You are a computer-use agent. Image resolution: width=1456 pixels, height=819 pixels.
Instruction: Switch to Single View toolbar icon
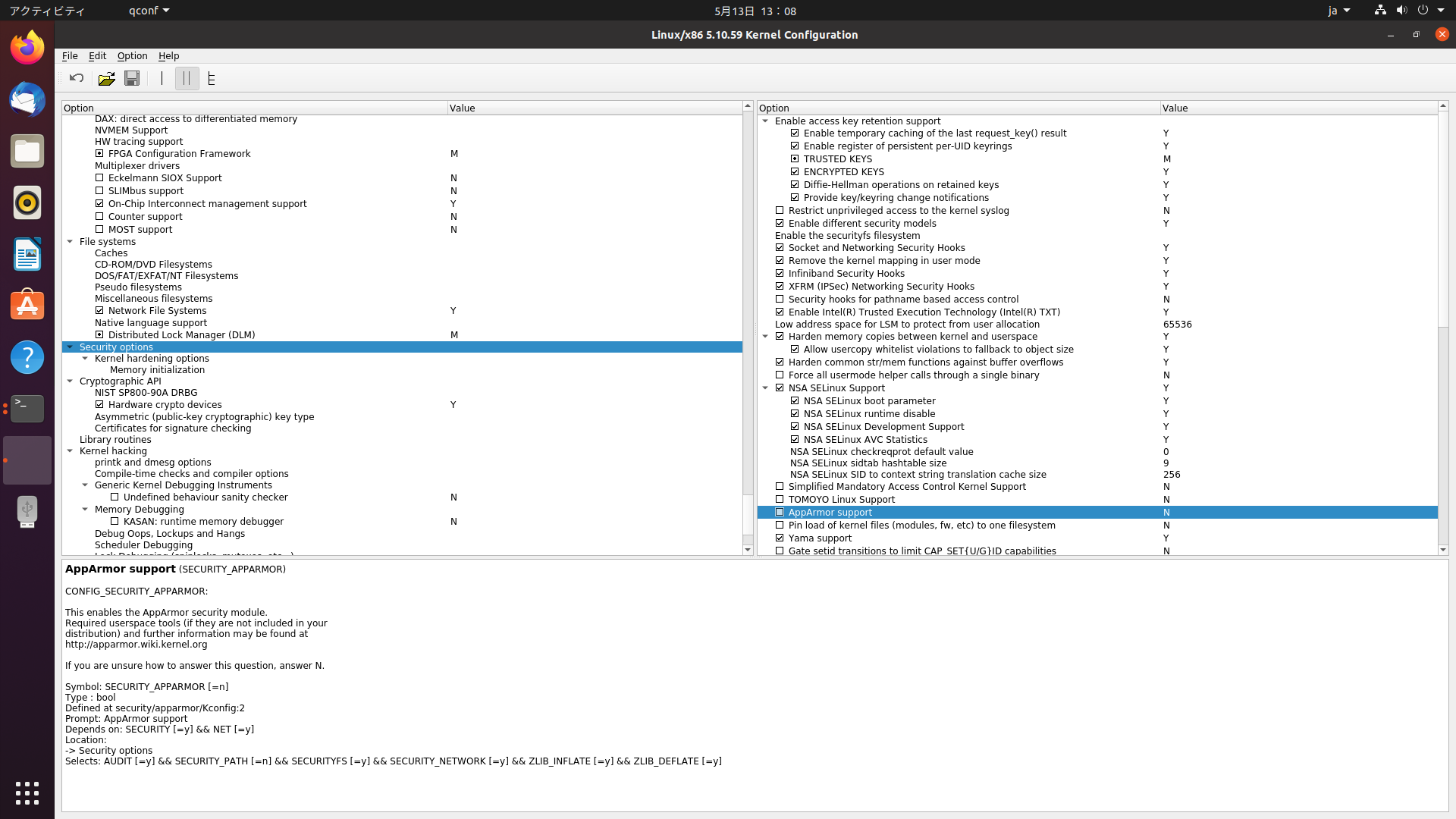[162, 78]
